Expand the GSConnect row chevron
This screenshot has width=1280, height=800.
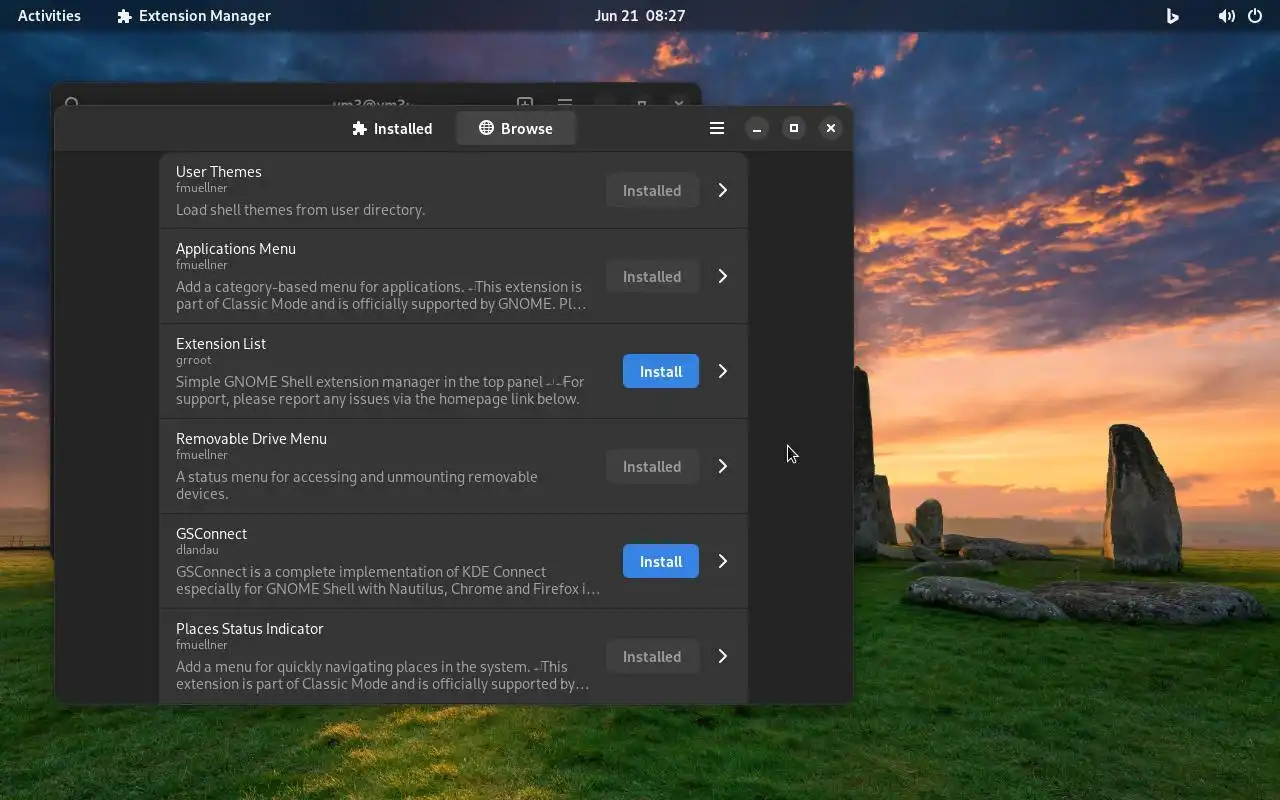(723, 561)
